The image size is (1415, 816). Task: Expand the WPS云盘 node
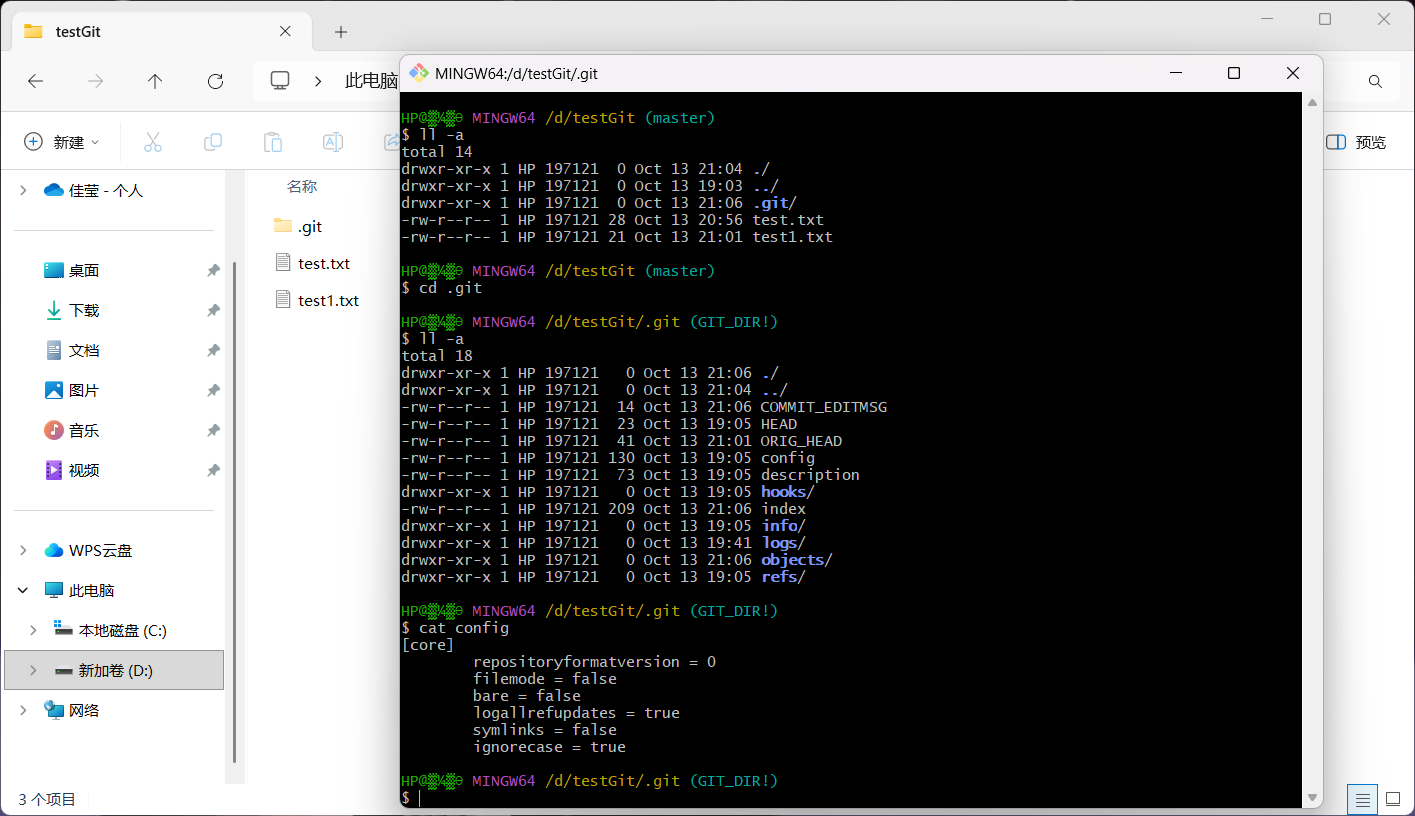[x=23, y=550]
